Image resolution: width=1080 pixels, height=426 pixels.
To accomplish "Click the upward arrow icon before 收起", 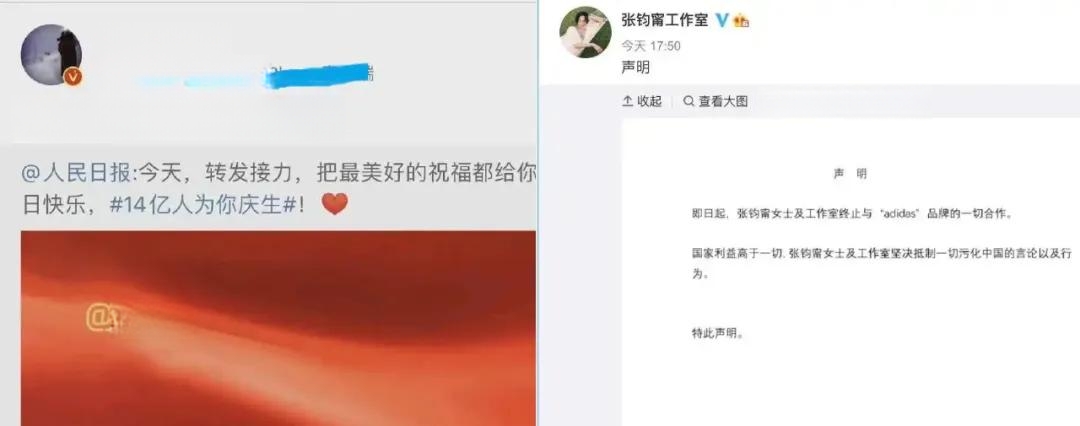I will (627, 101).
